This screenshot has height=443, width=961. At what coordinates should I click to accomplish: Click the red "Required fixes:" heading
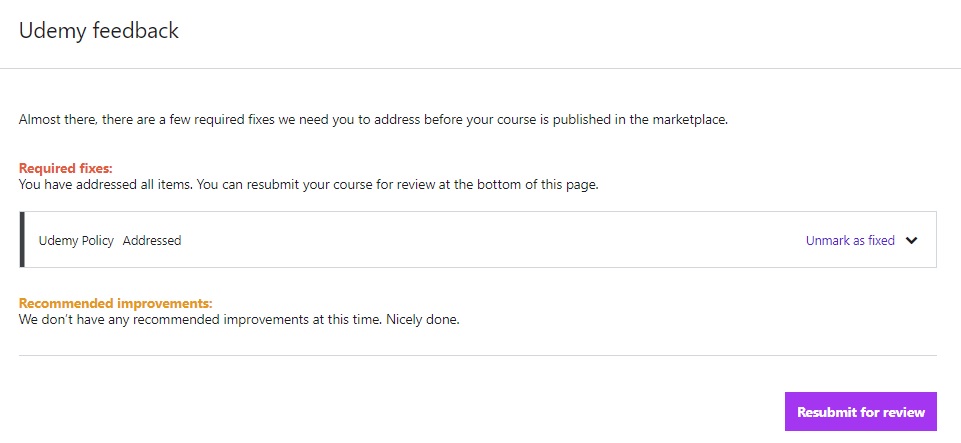pyautogui.click(x=66, y=168)
